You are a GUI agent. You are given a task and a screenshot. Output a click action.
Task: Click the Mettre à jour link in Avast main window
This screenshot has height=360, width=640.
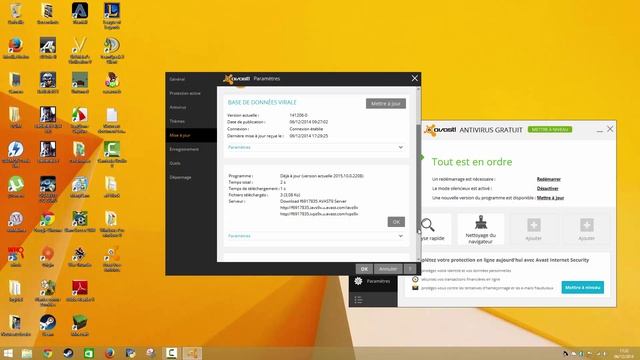pos(550,198)
